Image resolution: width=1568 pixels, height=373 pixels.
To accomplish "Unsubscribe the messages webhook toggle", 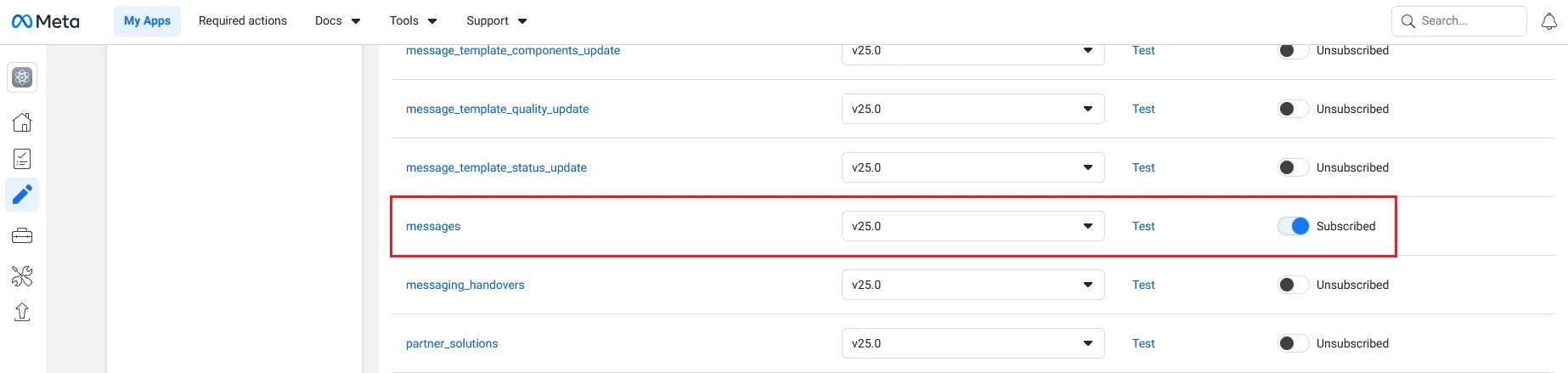I will coord(1294,226).
